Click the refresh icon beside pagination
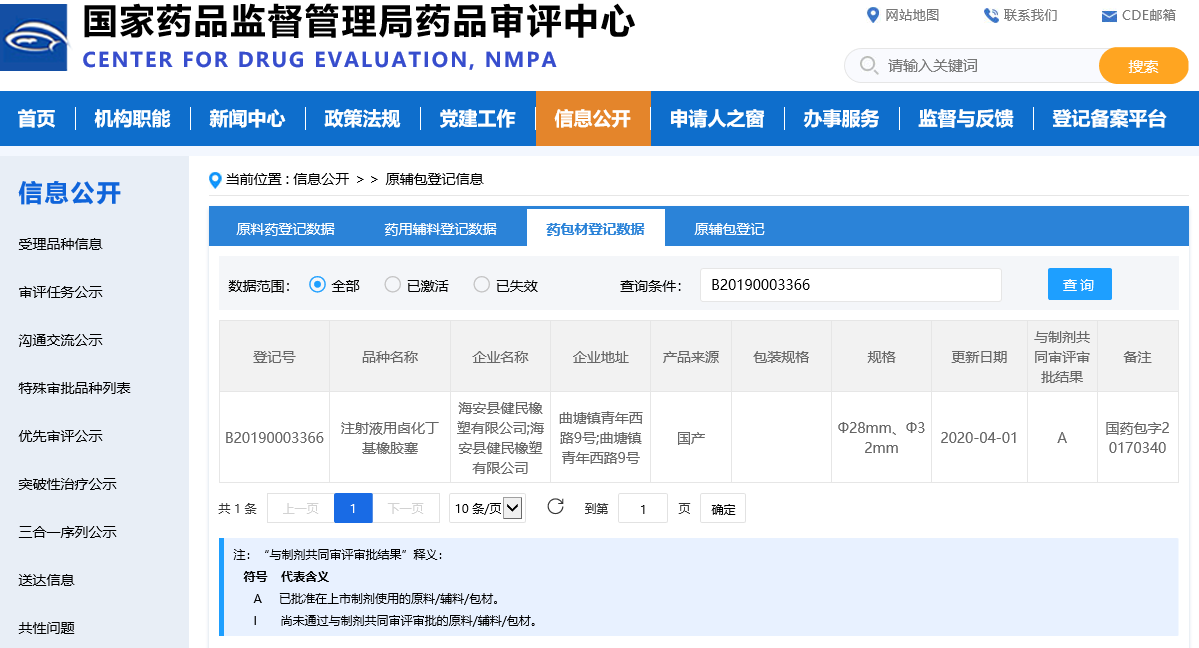Viewport: 1199px width, 648px height. tap(555, 507)
